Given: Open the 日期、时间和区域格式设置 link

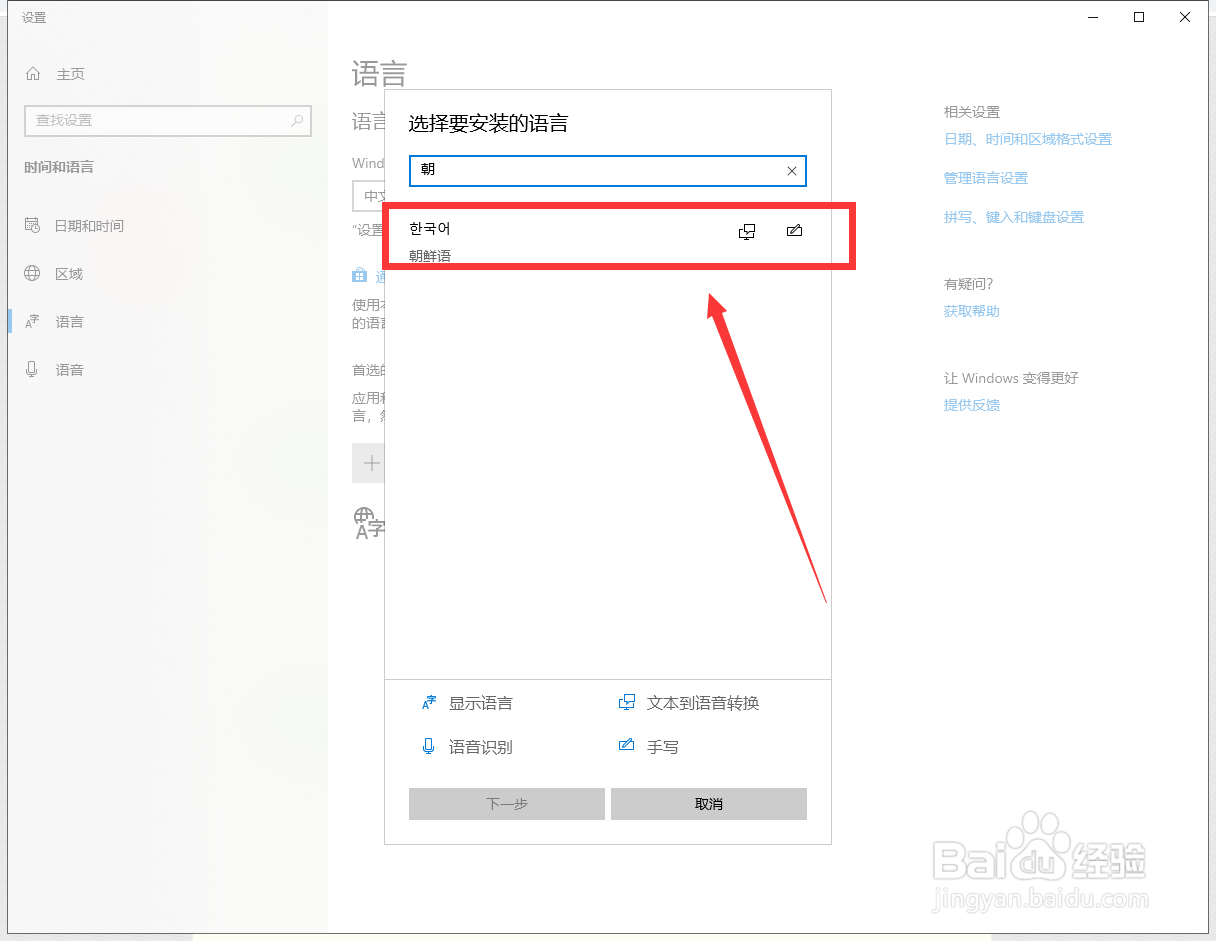Looking at the screenshot, I should pos(1027,139).
